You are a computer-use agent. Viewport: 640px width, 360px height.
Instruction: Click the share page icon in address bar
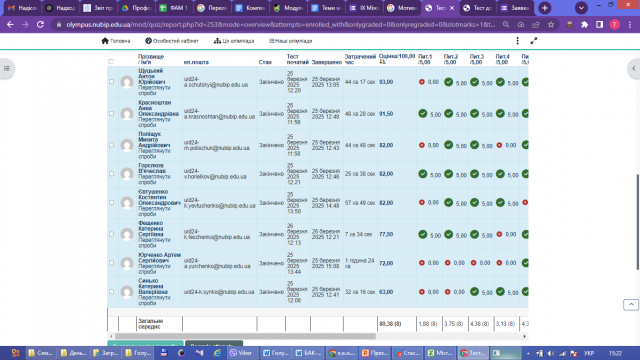pos(536,24)
